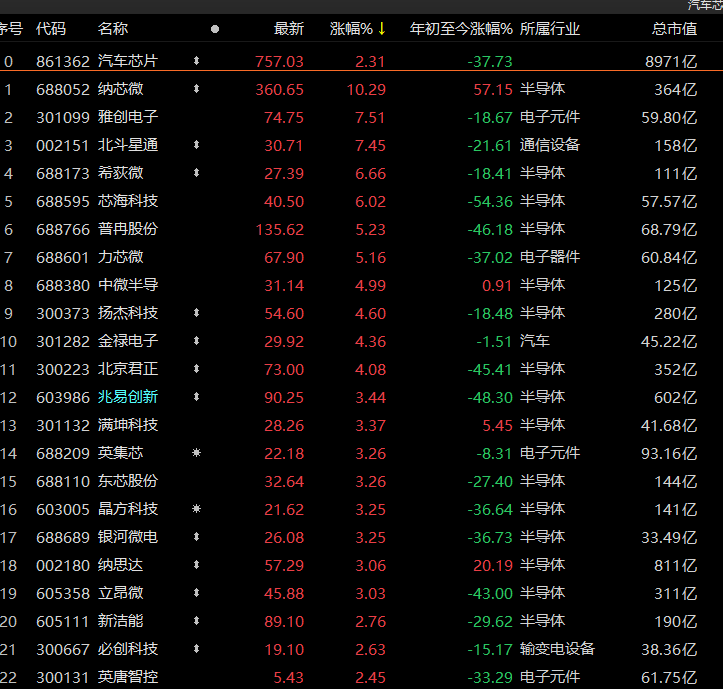This screenshot has height=689, width=723.
Task: Click marker icon on 北京君正 row
Action: tap(196, 369)
